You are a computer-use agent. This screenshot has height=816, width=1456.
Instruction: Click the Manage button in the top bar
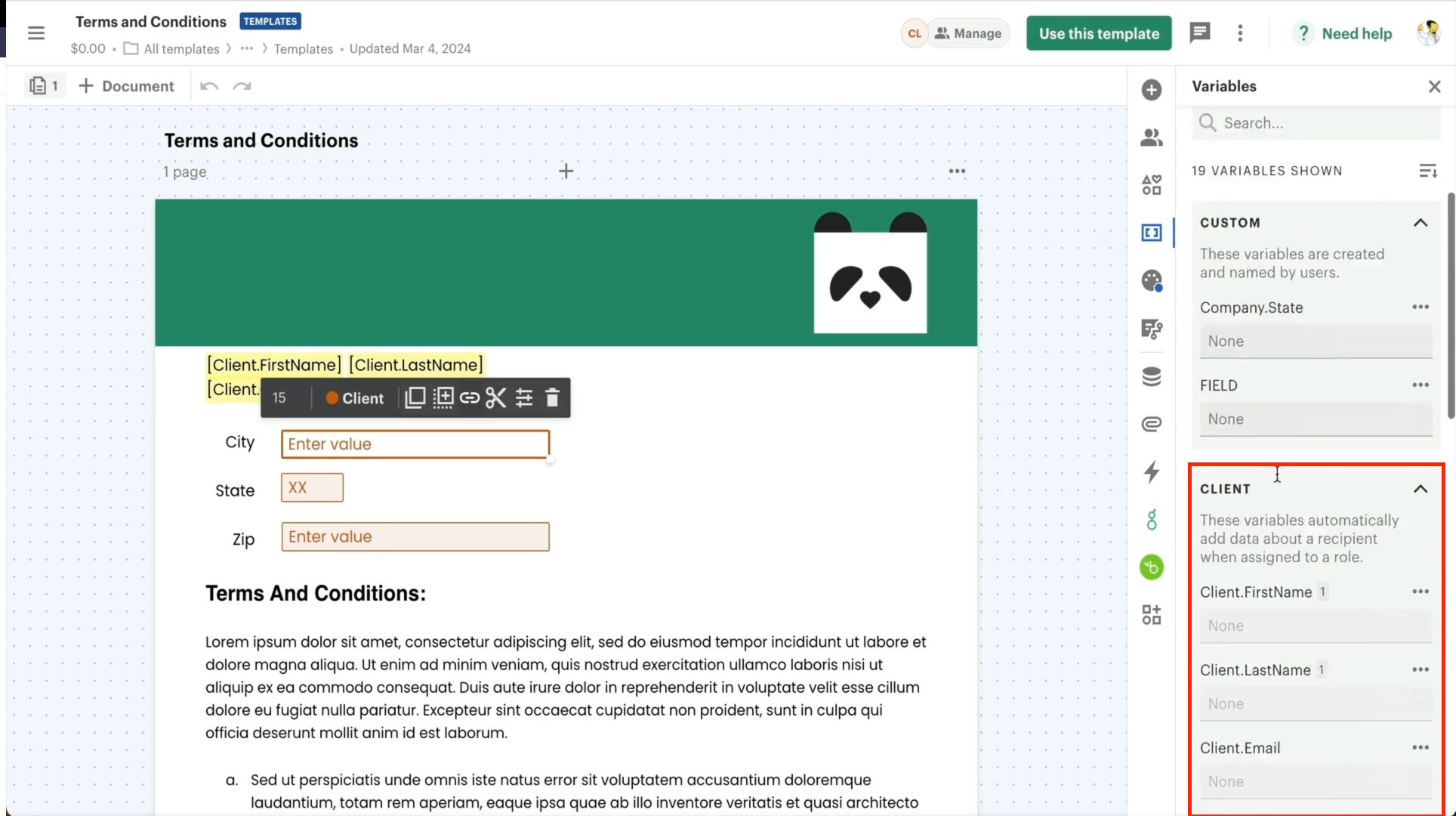pyautogui.click(x=969, y=32)
